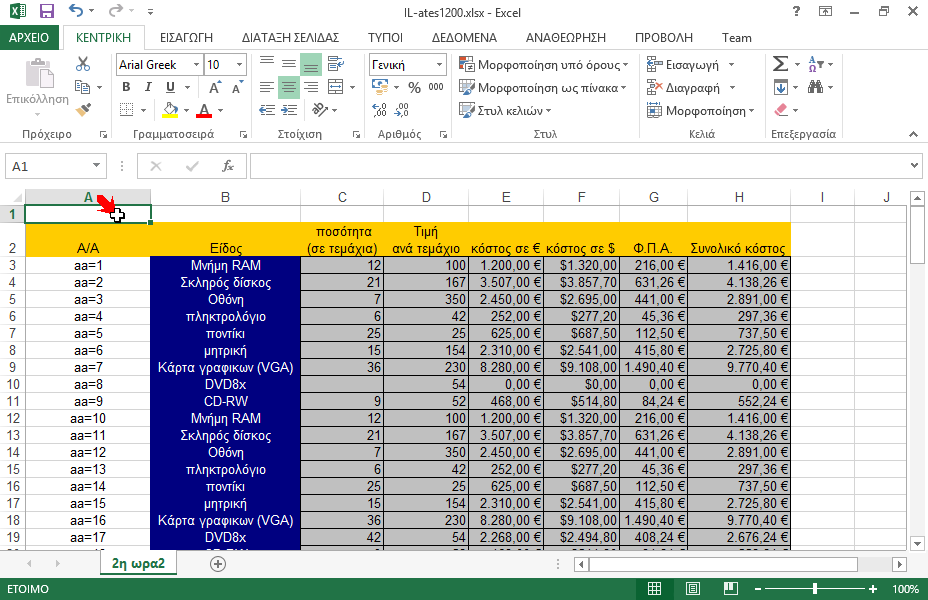This screenshot has height=600, width=928.
Task: Increase font size with large A icon
Action: point(215,88)
